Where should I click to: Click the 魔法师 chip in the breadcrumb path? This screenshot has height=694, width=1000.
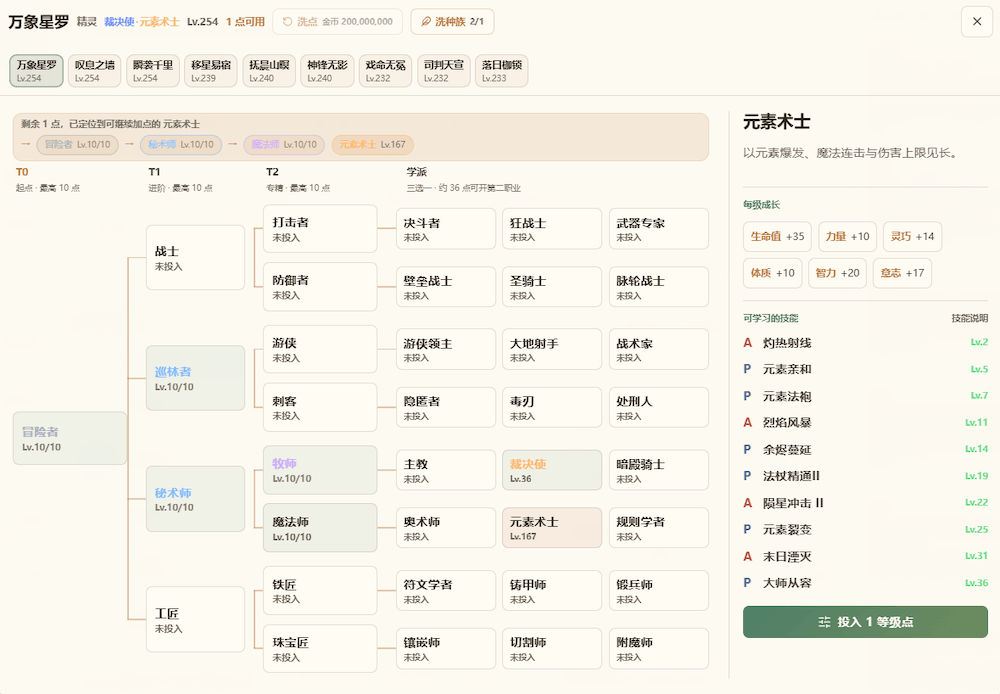click(284, 145)
